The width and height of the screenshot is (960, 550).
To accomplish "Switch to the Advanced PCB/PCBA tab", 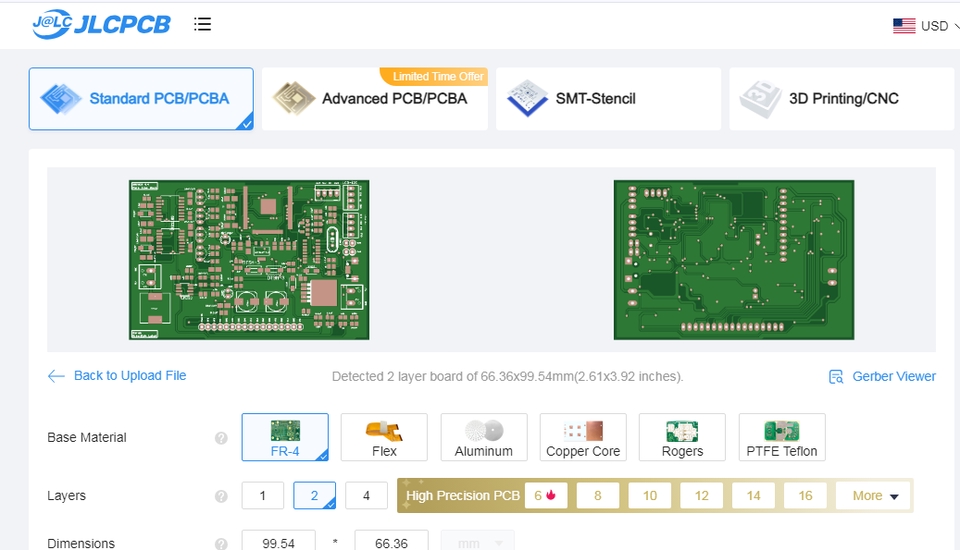I will tap(375, 99).
